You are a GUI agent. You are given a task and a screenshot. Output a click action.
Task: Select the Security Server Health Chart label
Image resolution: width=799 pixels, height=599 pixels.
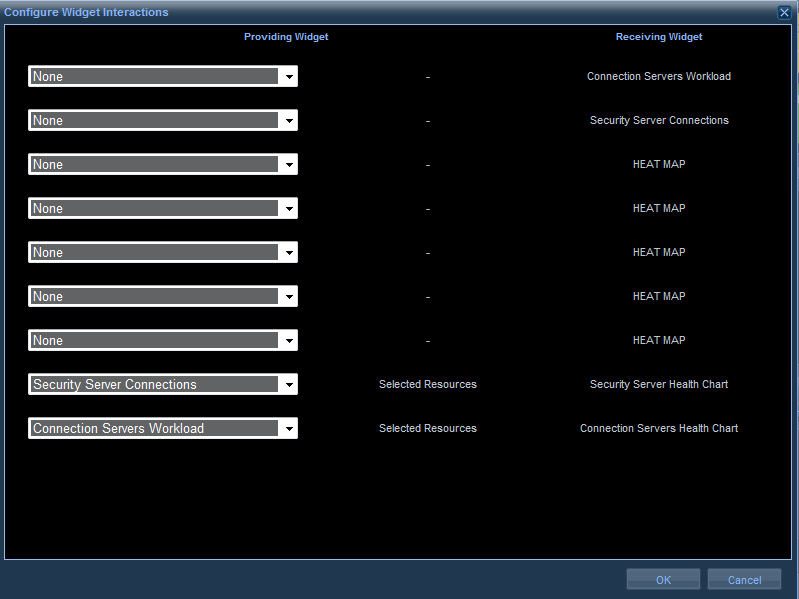(x=659, y=385)
